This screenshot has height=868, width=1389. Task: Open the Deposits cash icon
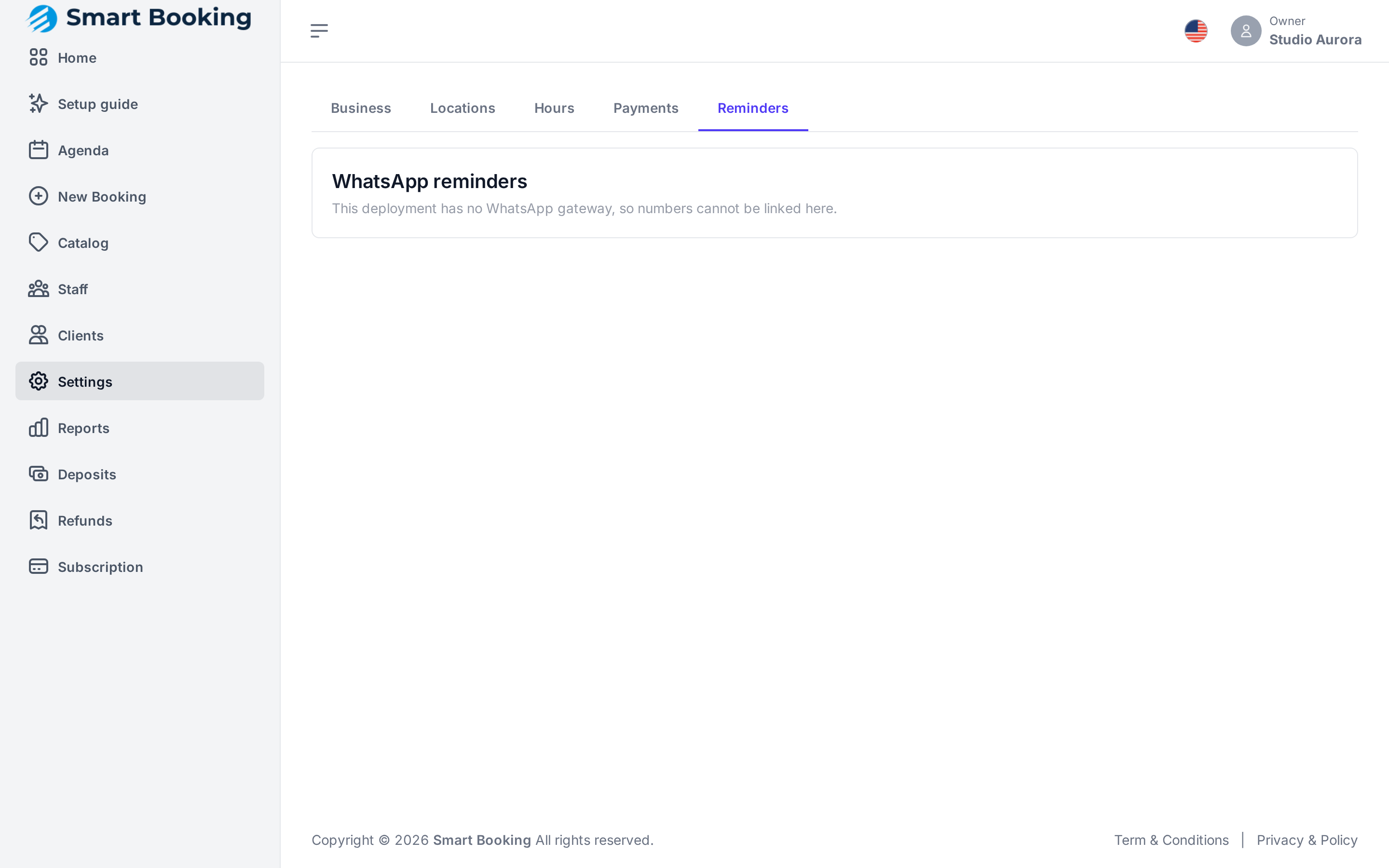(x=39, y=474)
